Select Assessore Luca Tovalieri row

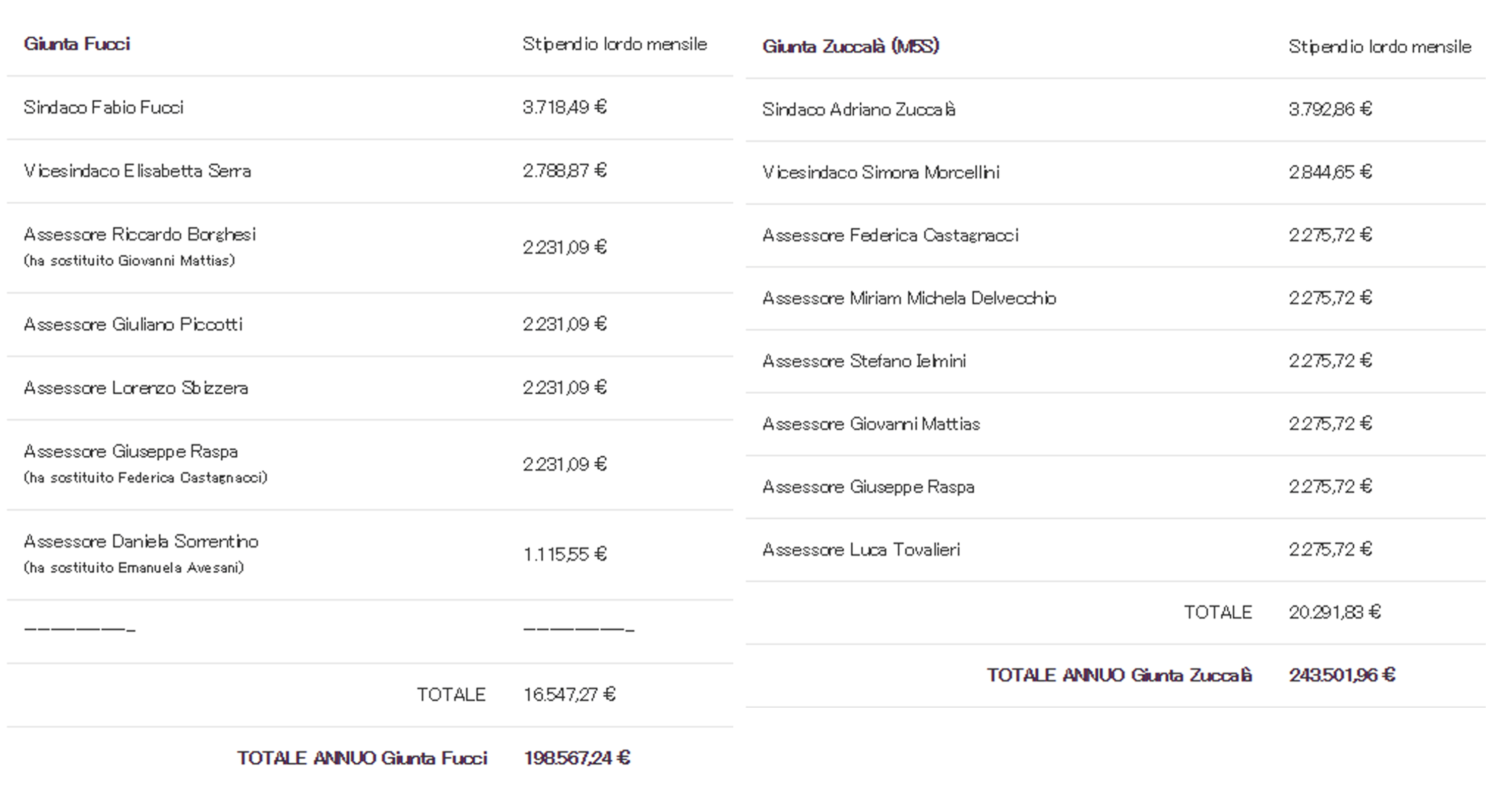coord(1116,550)
